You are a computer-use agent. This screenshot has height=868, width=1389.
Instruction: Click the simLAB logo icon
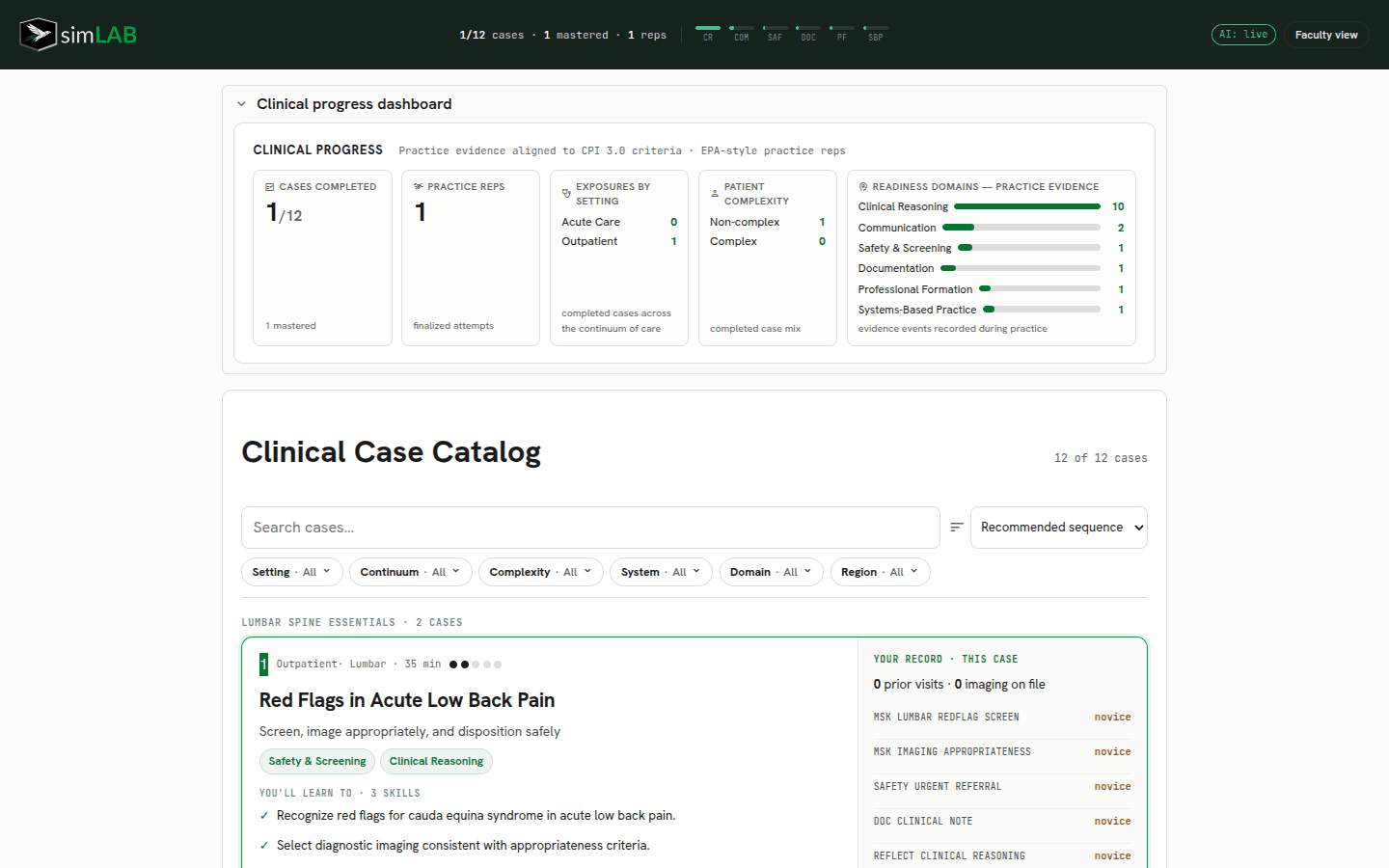39,35
